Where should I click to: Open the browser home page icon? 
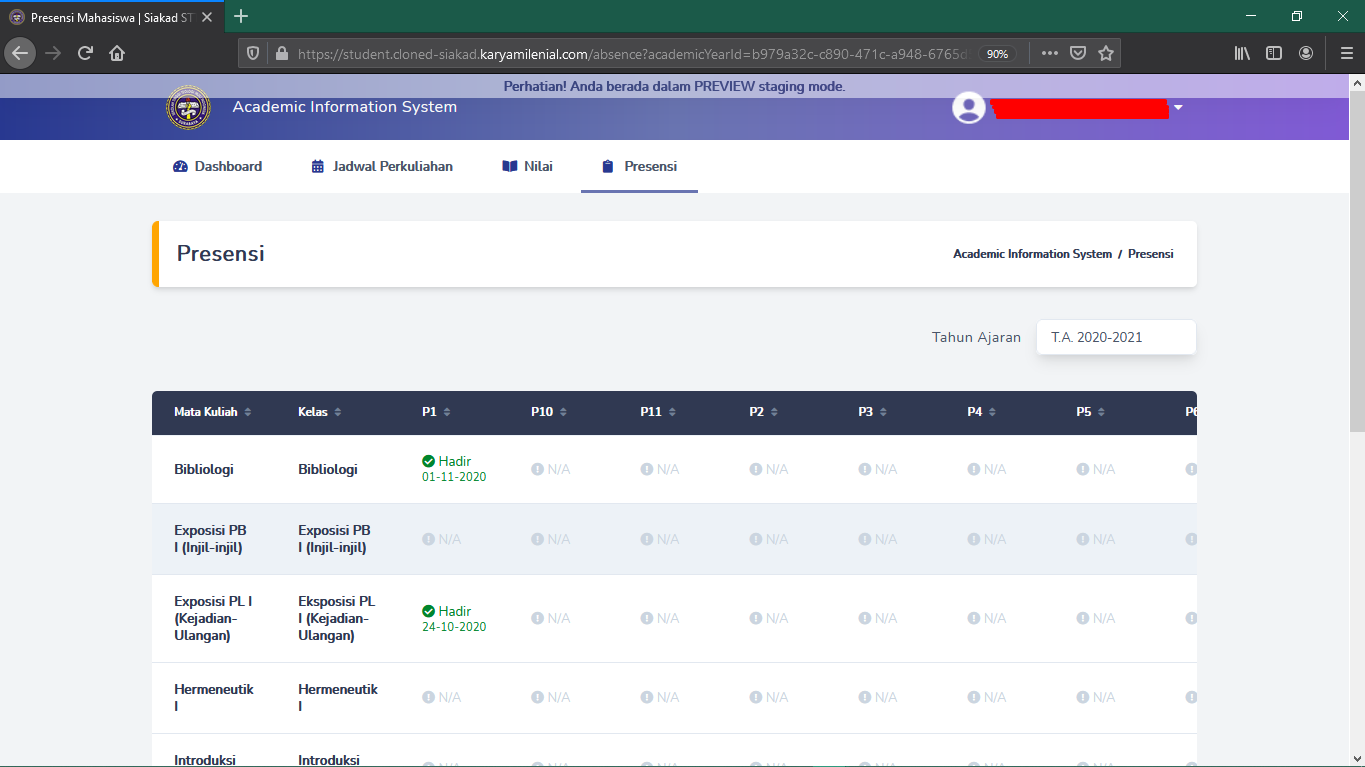[117, 53]
